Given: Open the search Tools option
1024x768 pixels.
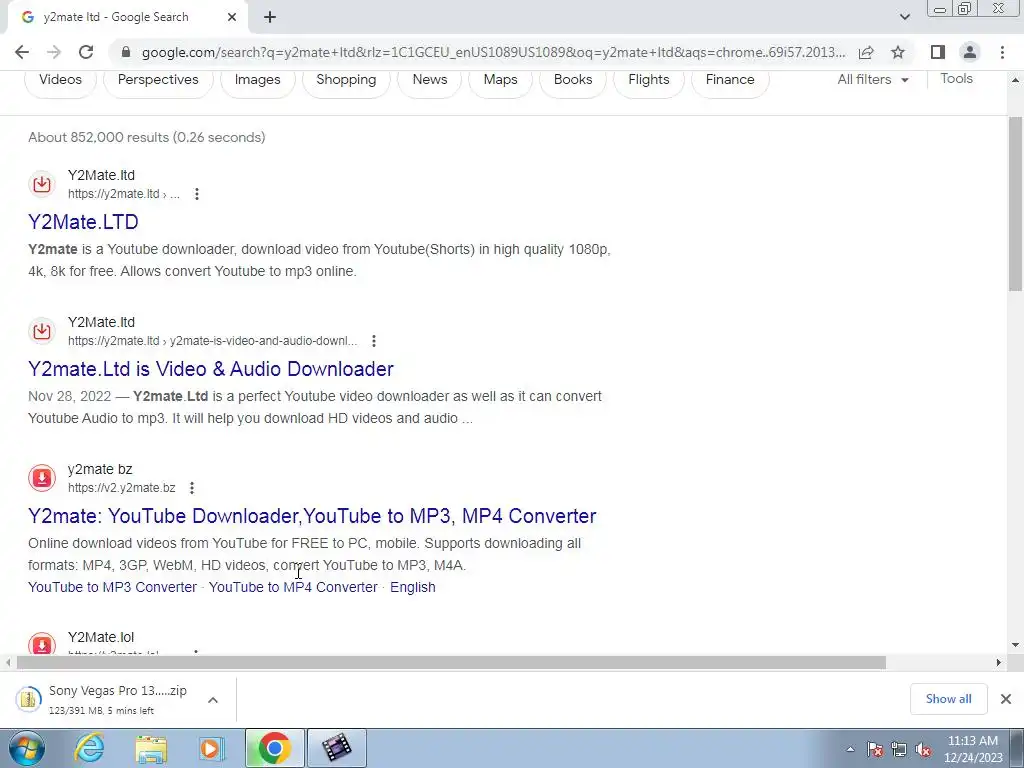Looking at the screenshot, I should click(x=956, y=78).
